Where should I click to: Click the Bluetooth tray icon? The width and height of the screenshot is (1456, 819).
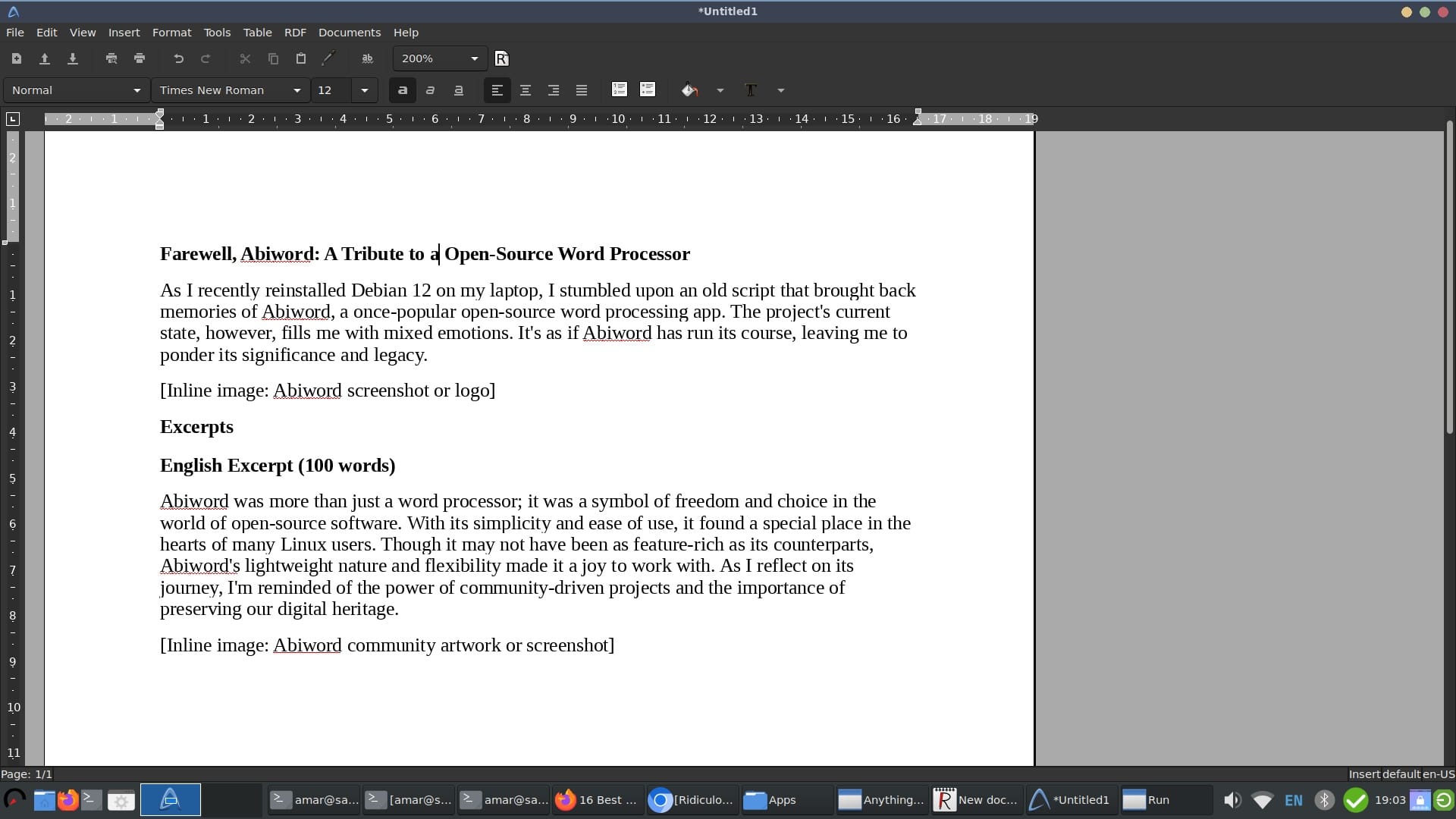click(x=1325, y=800)
